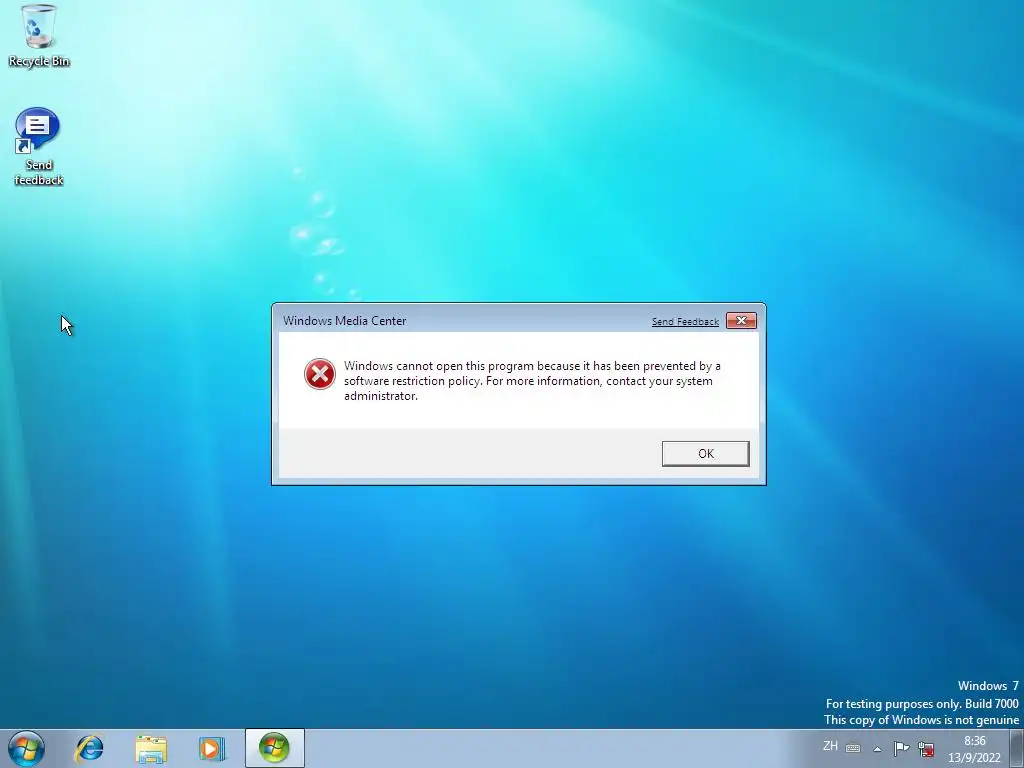Open Windows Explorer from the taskbar

coord(151,748)
